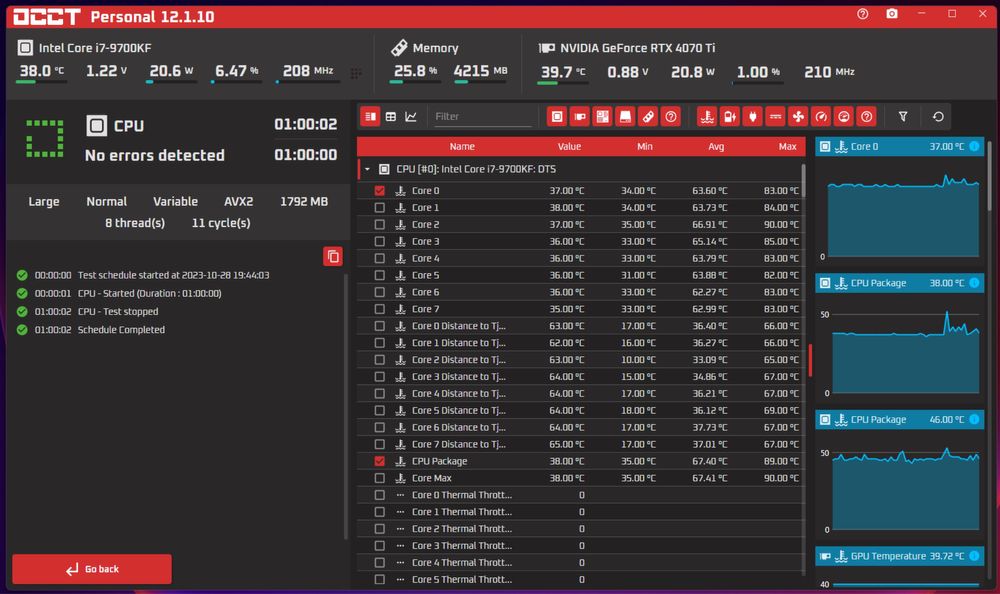Click the drag handle dots beside Memory section
The height and width of the screenshot is (594, 1000).
click(x=356, y=73)
